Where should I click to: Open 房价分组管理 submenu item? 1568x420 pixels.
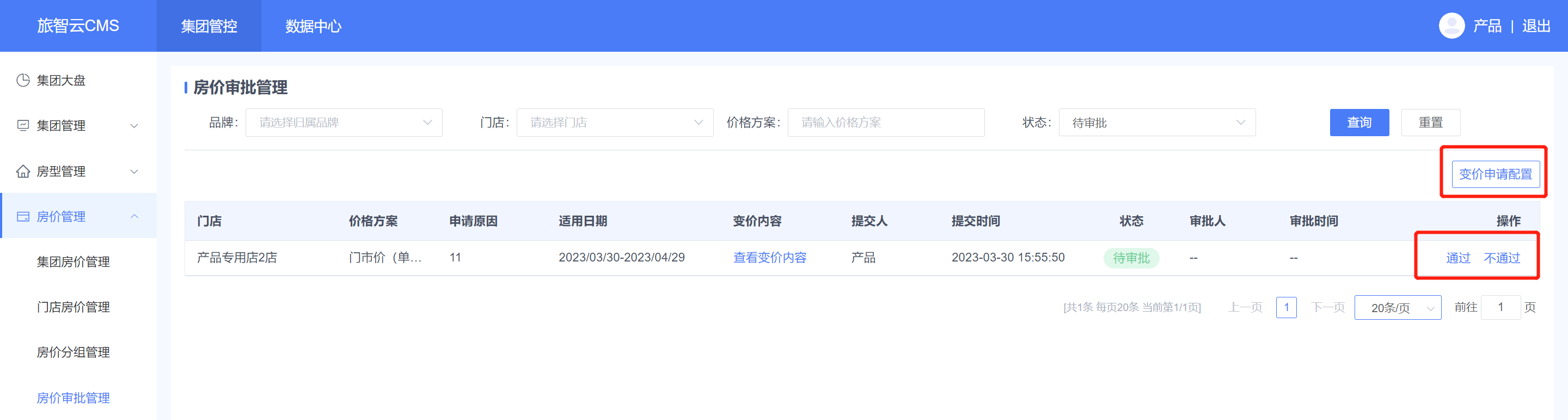click(x=73, y=352)
